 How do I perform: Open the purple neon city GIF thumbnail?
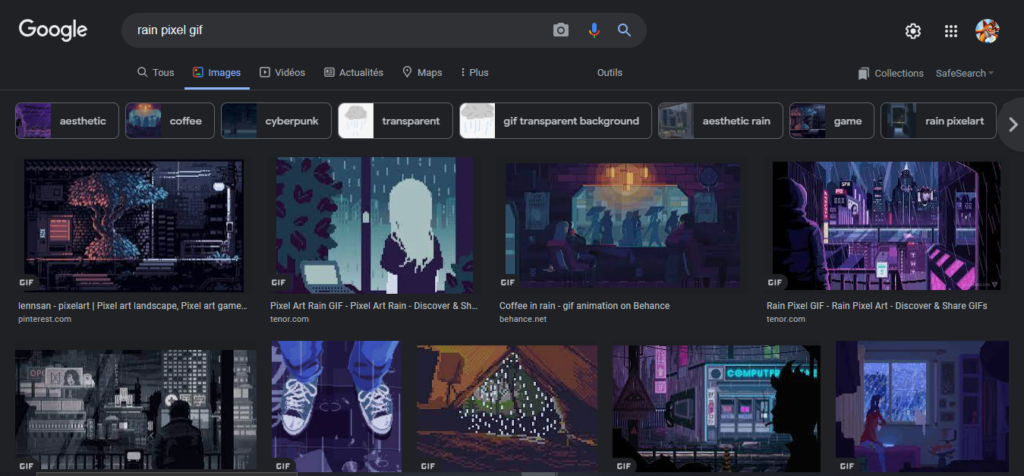(886, 225)
